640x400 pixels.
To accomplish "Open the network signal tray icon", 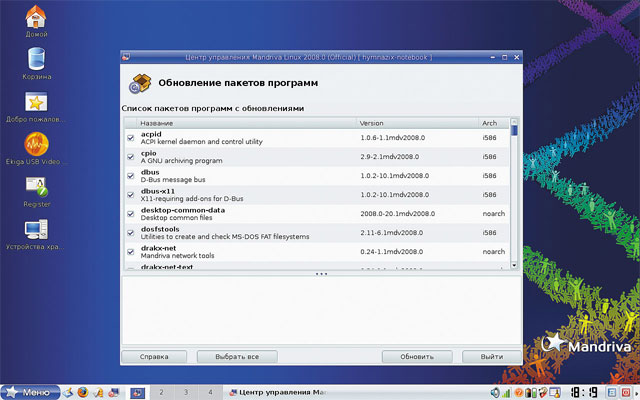I will [506, 393].
